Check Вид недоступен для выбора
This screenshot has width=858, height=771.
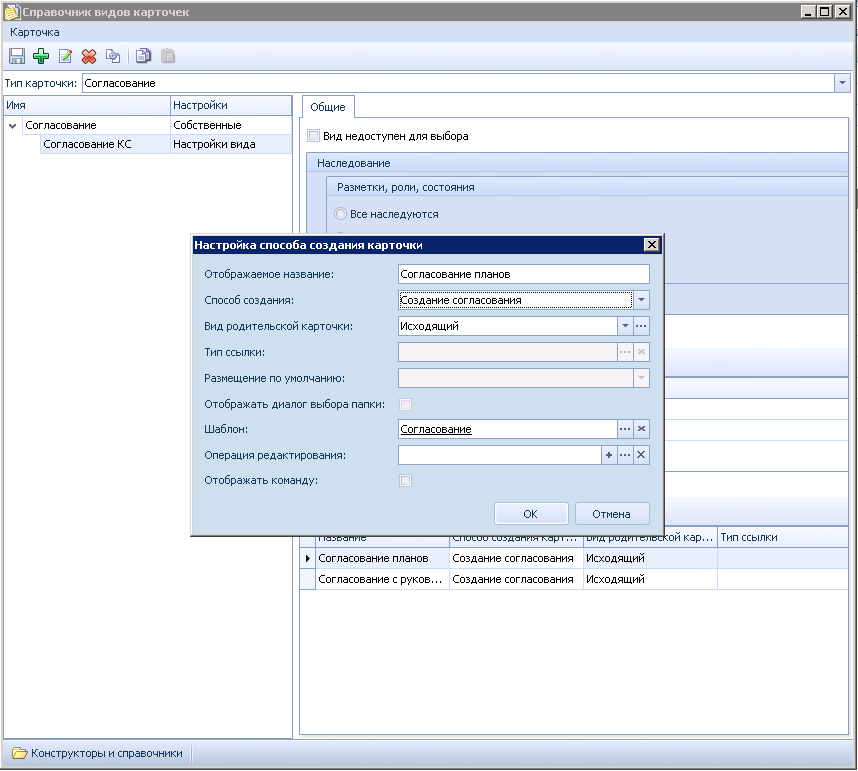click(x=314, y=136)
